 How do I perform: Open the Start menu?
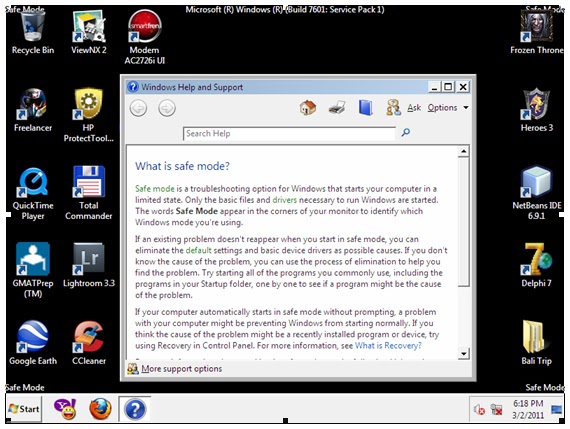[x=24, y=409]
